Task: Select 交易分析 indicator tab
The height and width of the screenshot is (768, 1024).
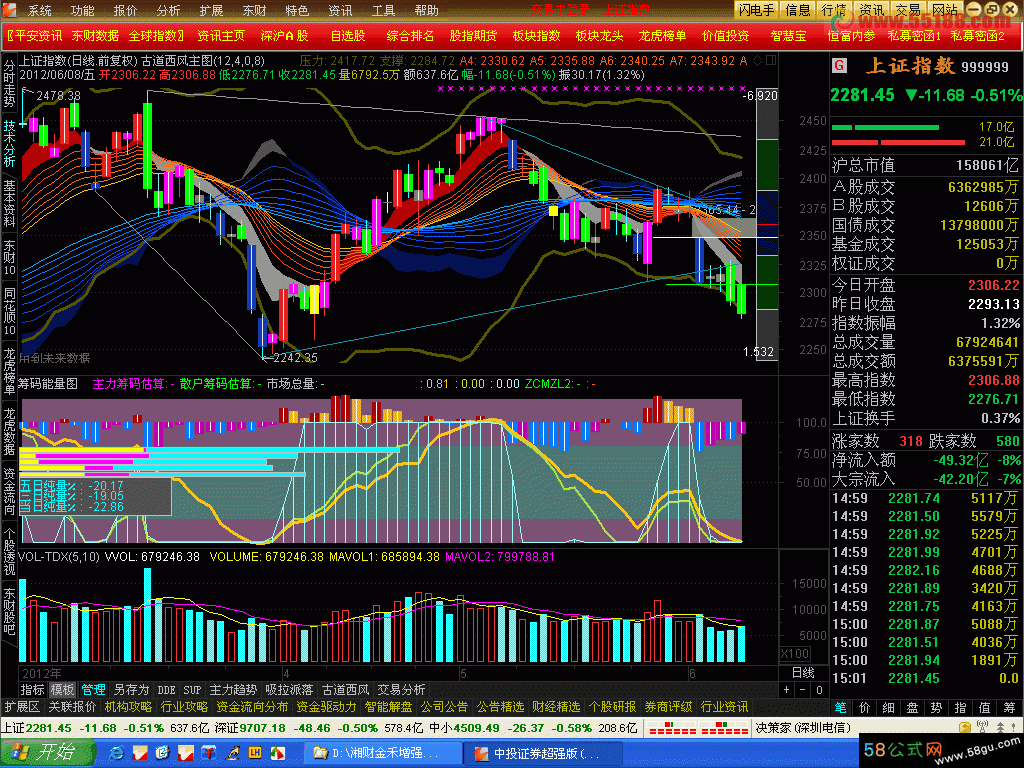Action: tap(401, 690)
